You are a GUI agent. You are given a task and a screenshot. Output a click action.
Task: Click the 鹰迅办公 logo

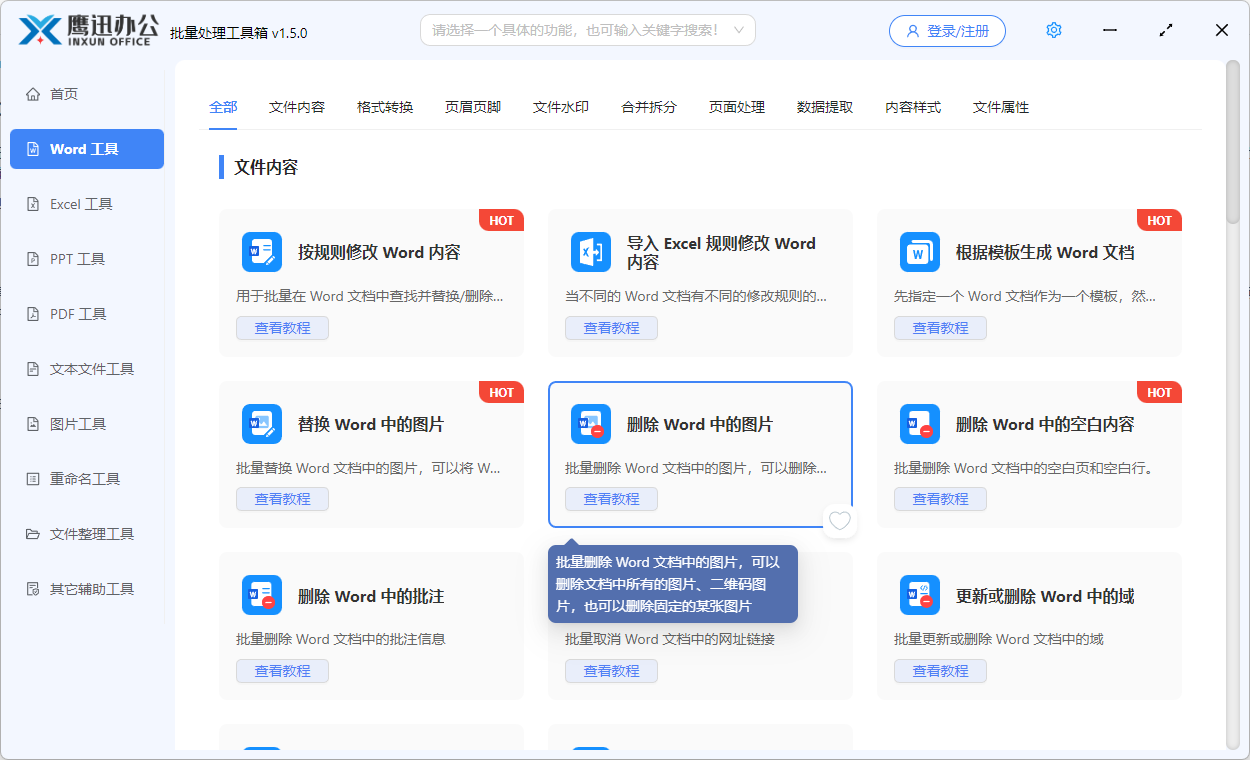tap(85, 30)
